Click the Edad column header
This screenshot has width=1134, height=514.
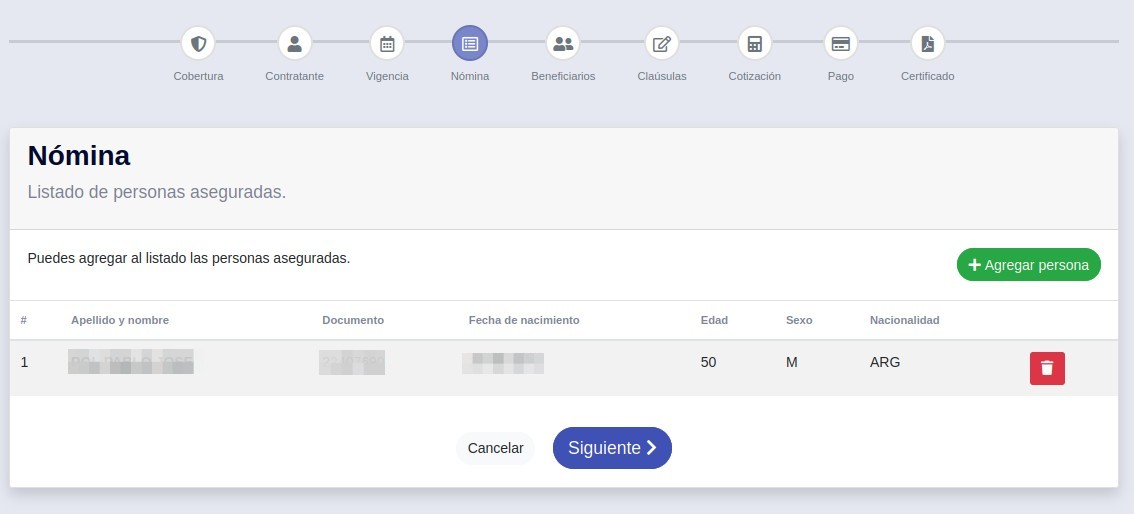(x=714, y=320)
